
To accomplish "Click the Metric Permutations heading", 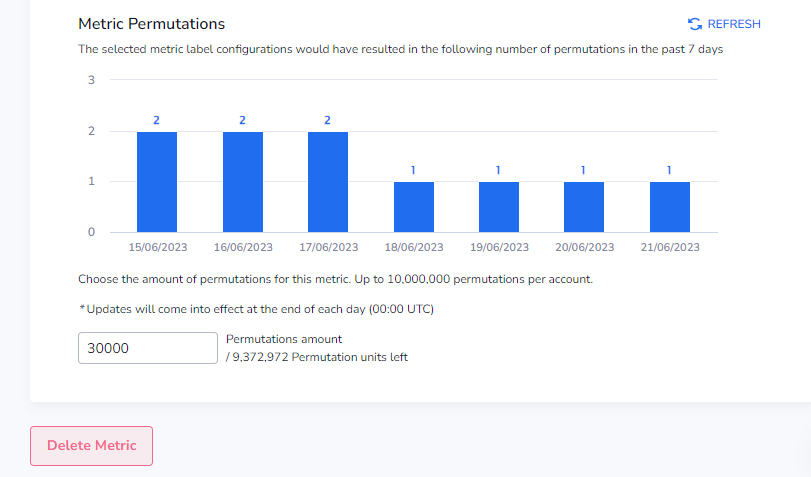I will [x=152, y=24].
